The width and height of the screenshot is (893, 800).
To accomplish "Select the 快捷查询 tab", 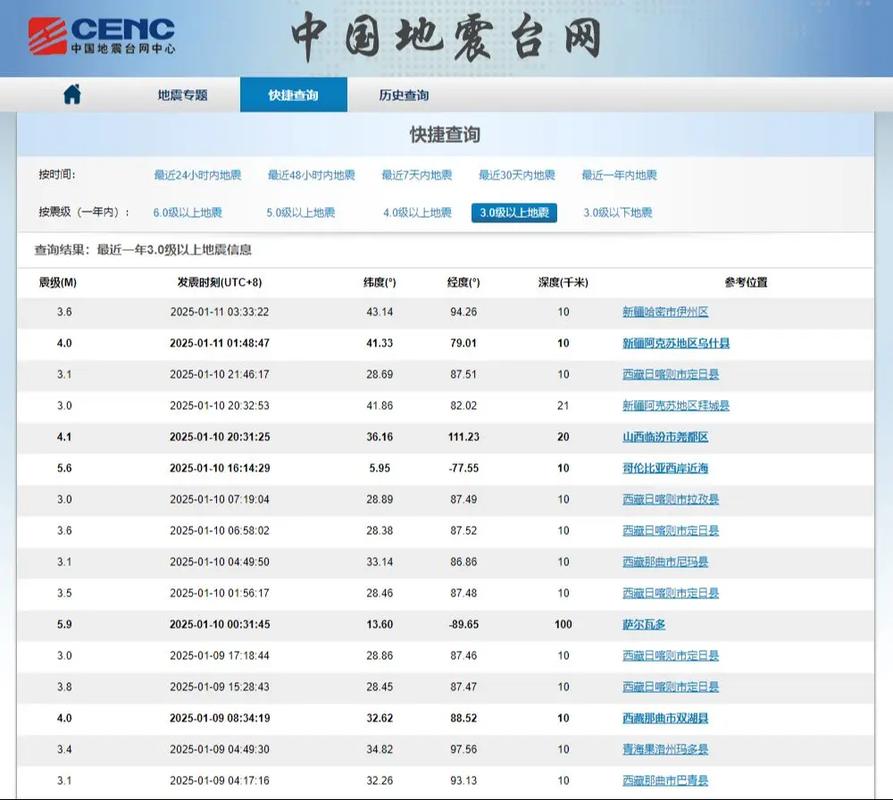I will 294,95.
